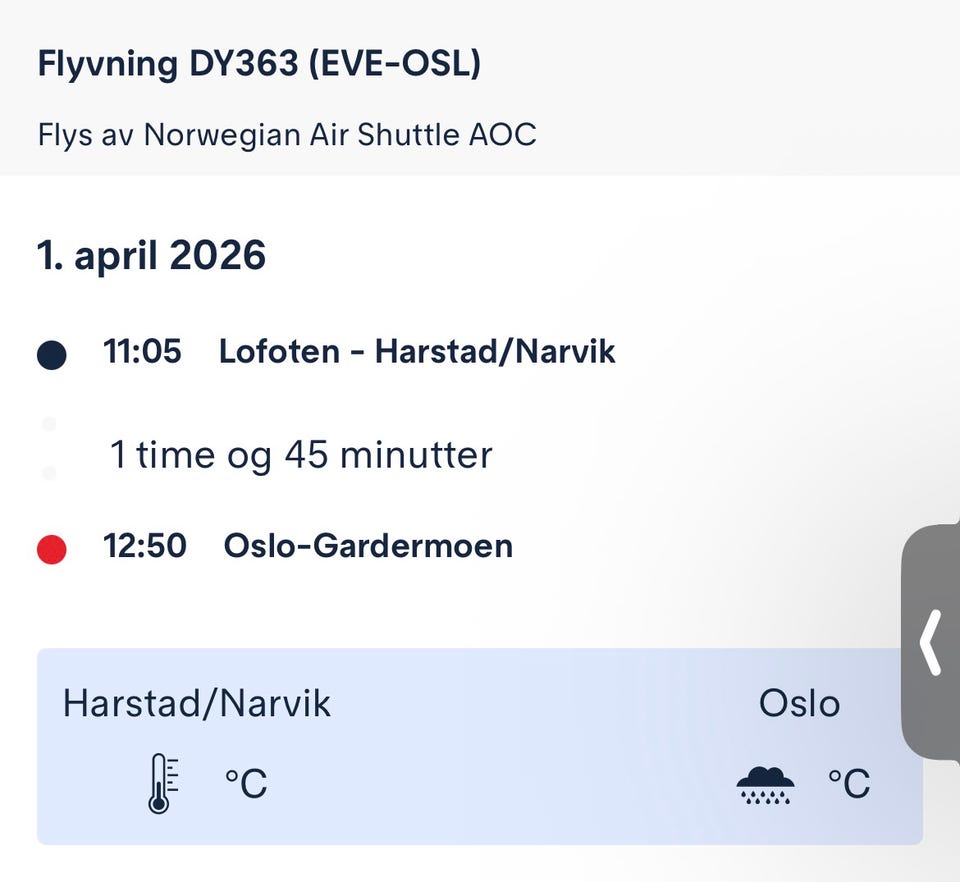Click the upper gray dot above the duration

click(x=49, y=424)
